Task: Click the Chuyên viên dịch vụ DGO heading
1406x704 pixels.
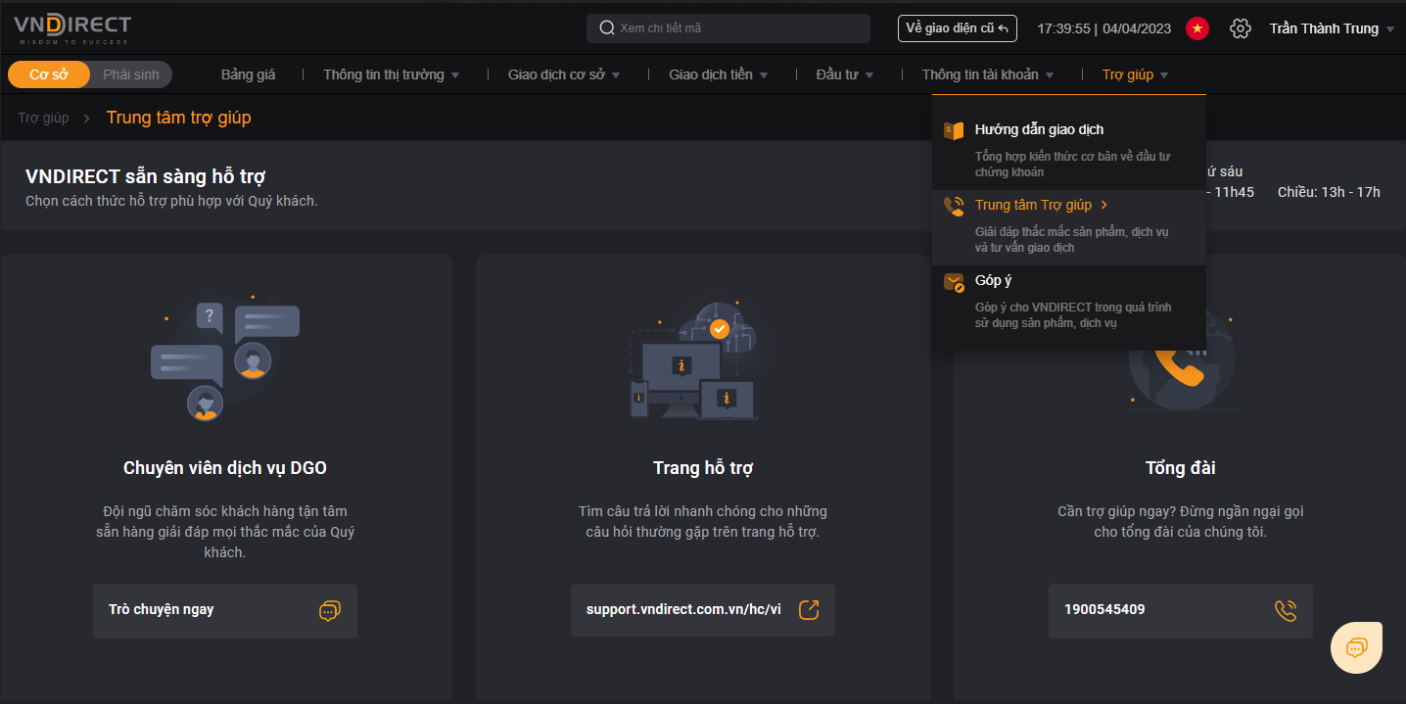Action: [x=225, y=468]
